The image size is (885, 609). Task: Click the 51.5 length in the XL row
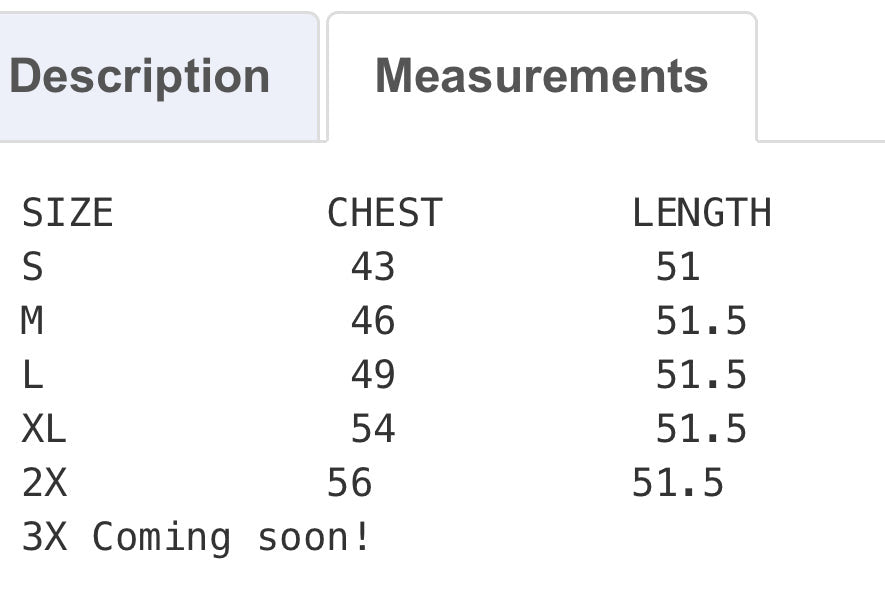701,429
